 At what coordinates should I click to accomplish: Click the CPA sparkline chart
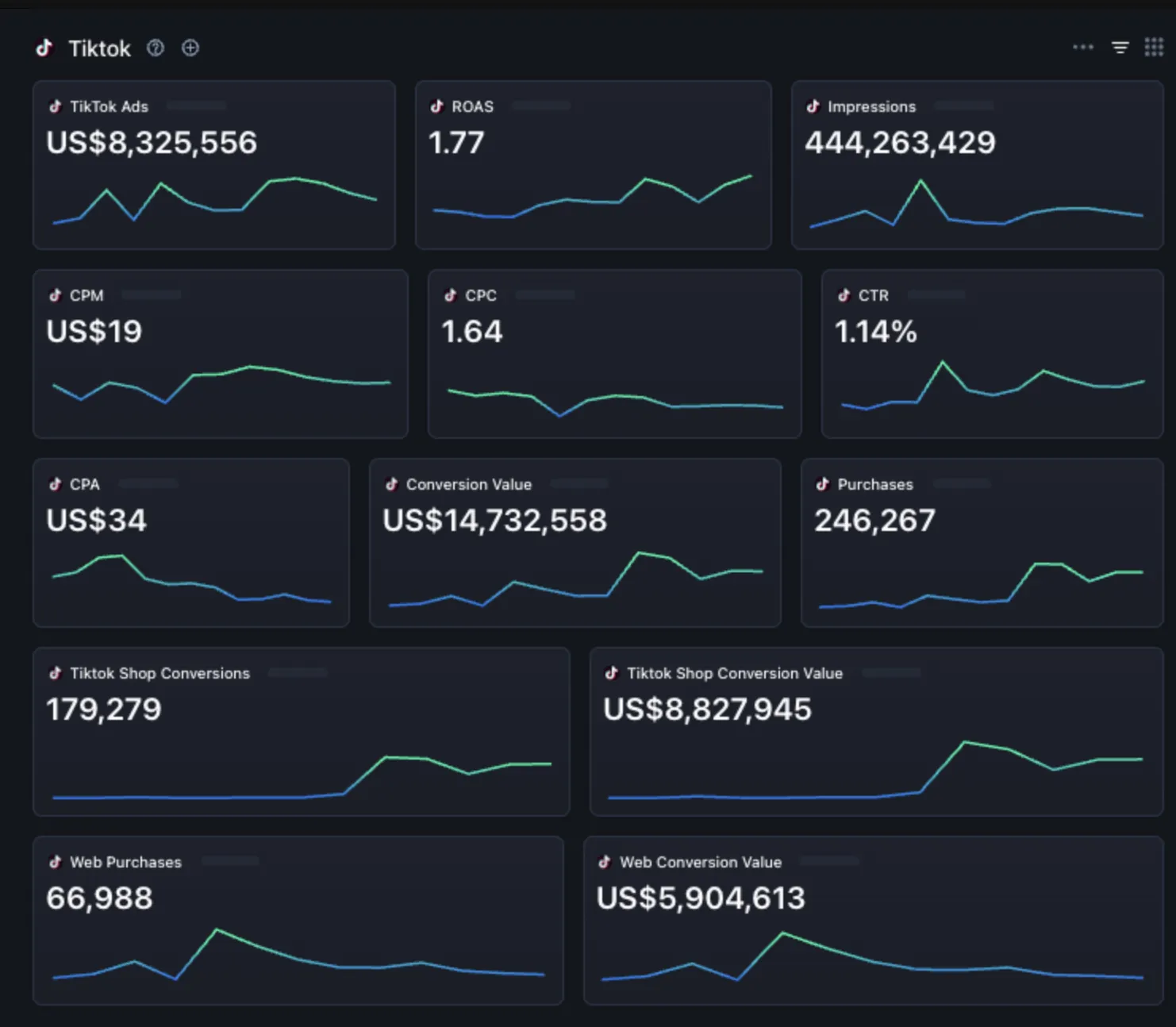[x=191, y=579]
